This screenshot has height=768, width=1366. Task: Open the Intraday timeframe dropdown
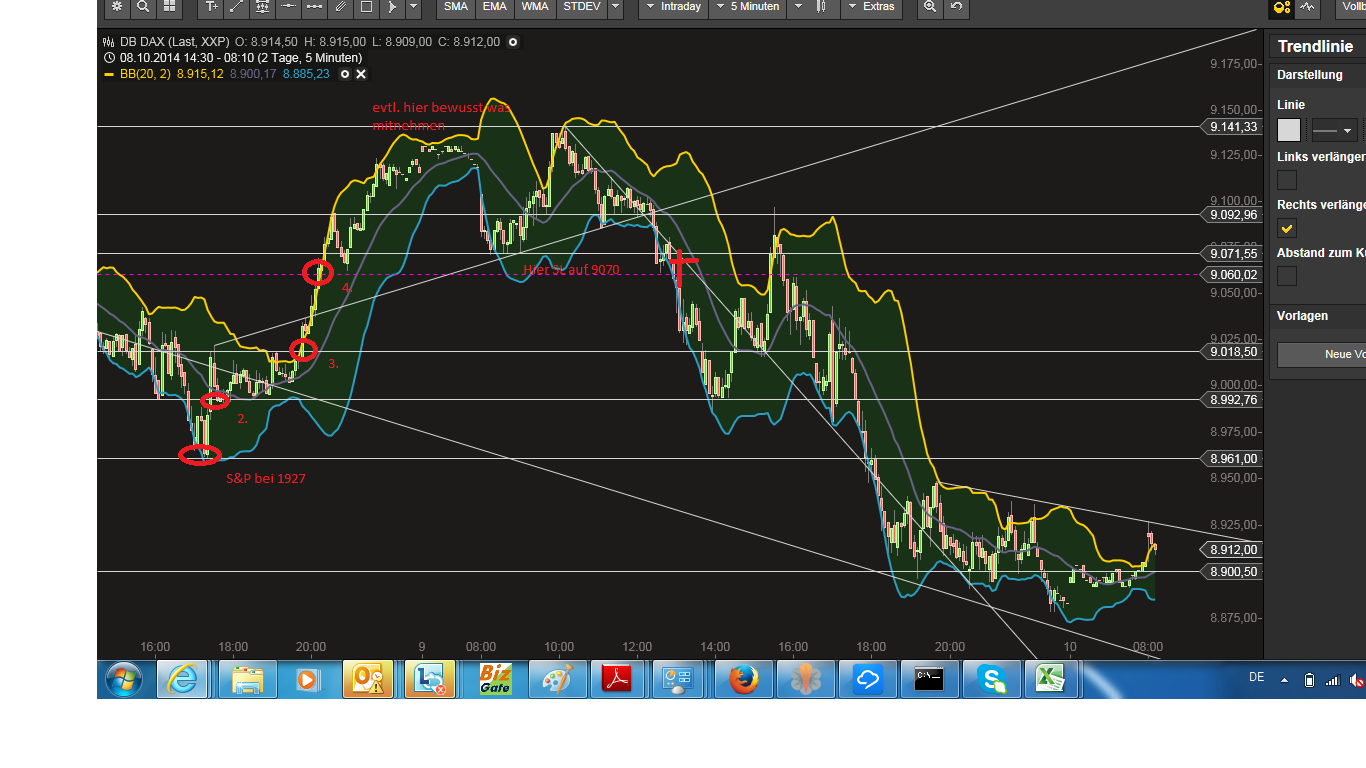(x=673, y=7)
